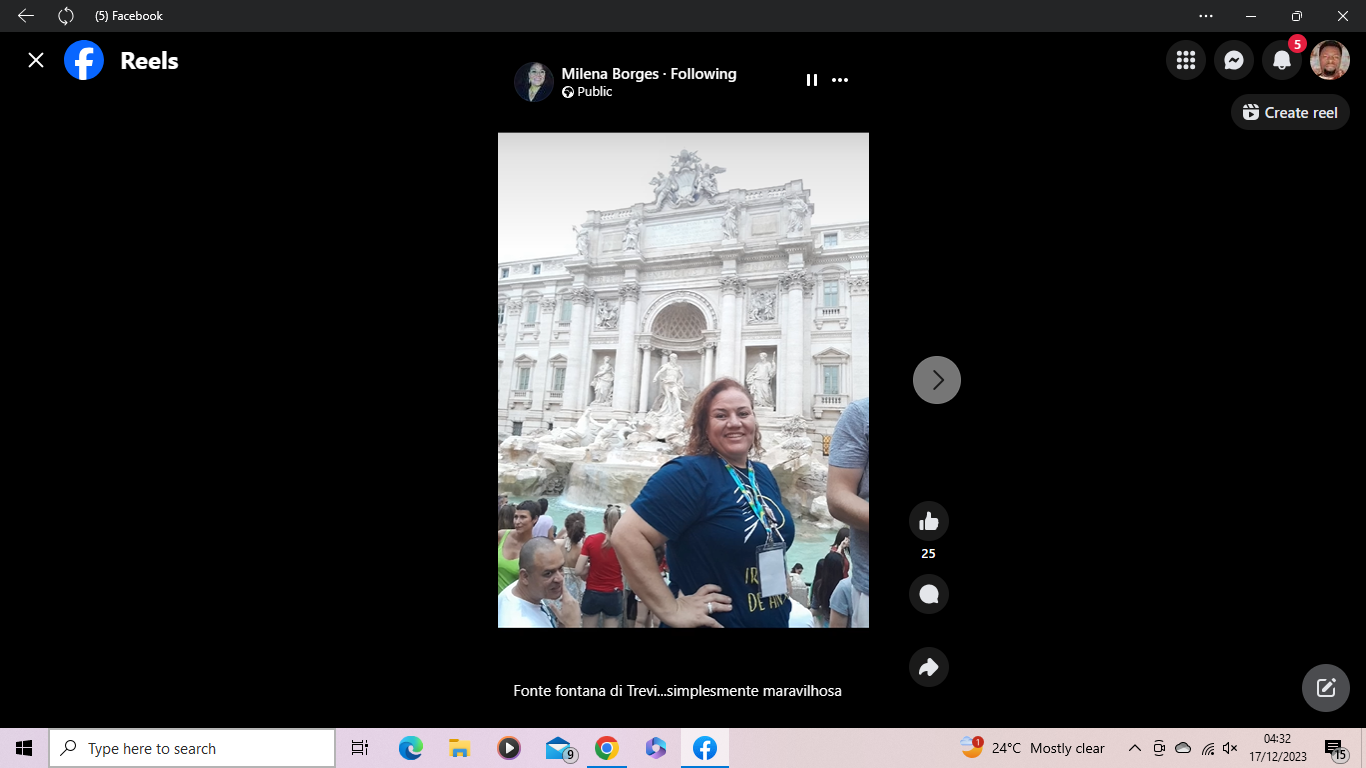Open Milena Borges' profile picture

[534, 82]
